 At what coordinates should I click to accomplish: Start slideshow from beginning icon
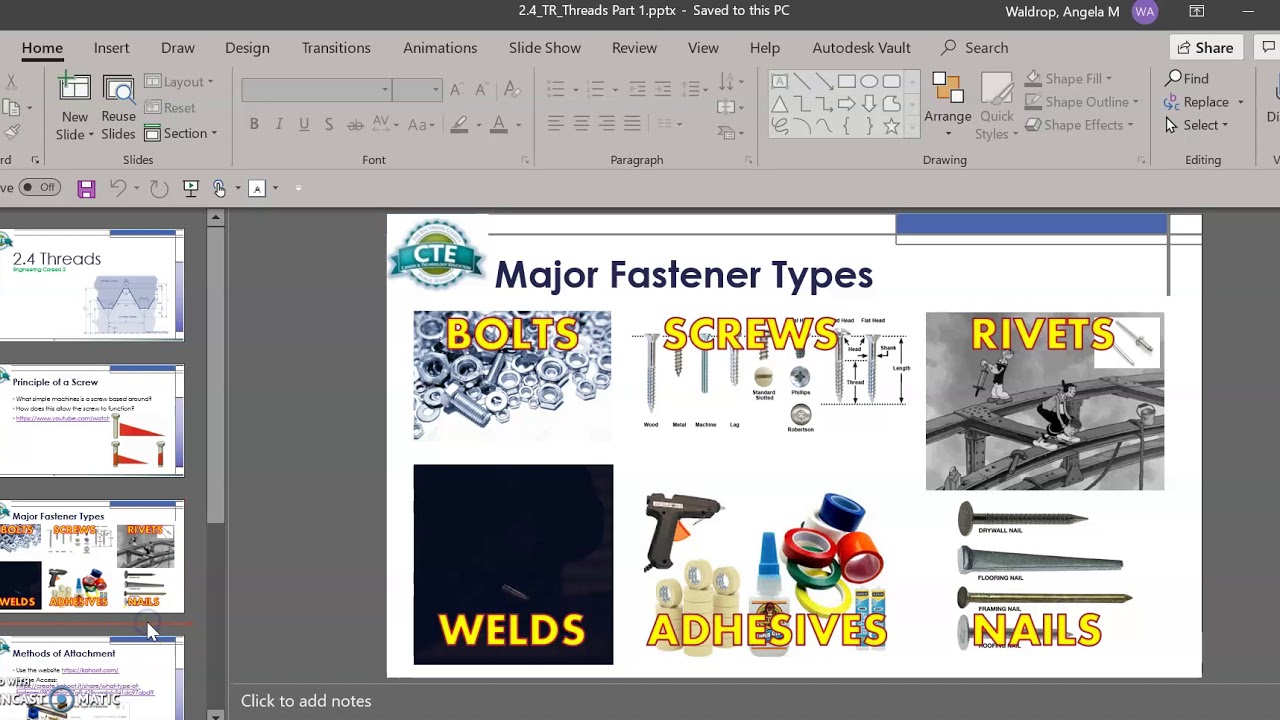[x=191, y=188]
